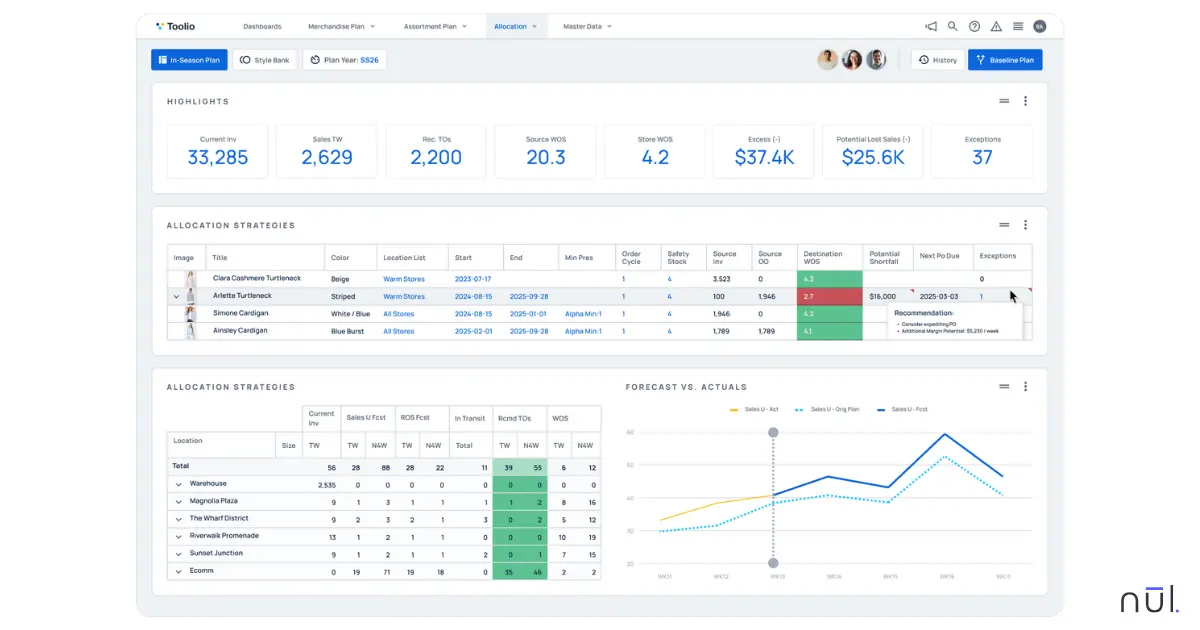This screenshot has width=1200, height=630.
Task: Open the alerts warning triangle icon
Action: click(996, 27)
